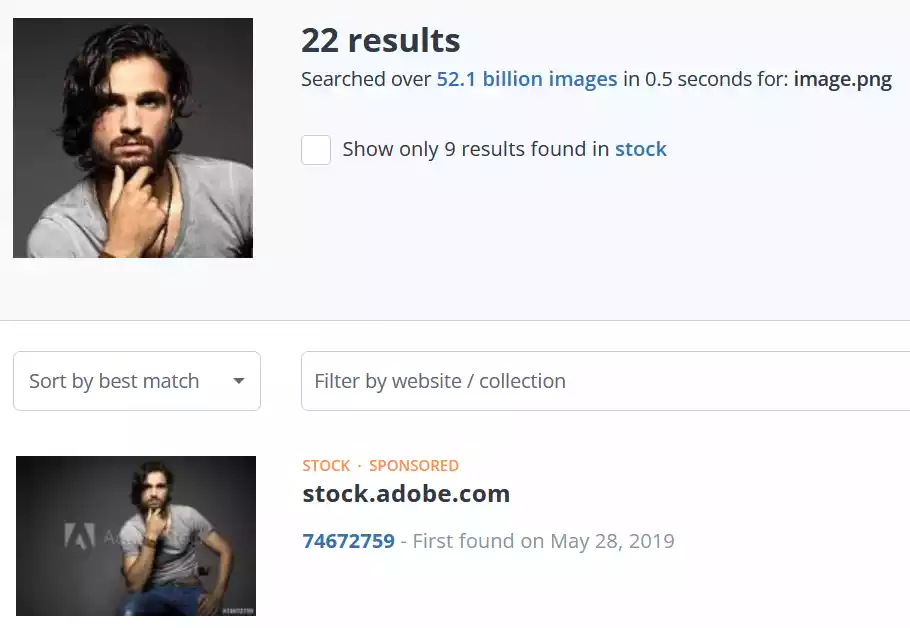The height and width of the screenshot is (628, 910).
Task: Open the "Sort by best match" dropdown
Action: [136, 381]
